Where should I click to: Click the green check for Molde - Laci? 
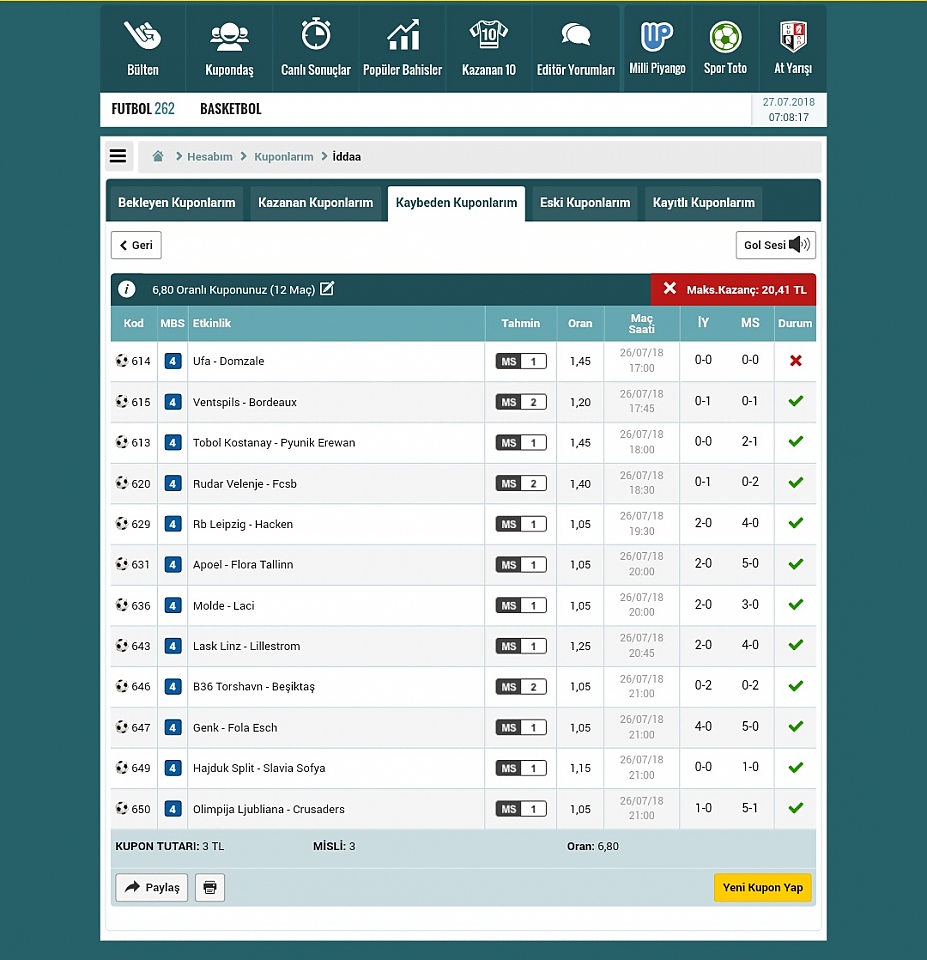796,604
